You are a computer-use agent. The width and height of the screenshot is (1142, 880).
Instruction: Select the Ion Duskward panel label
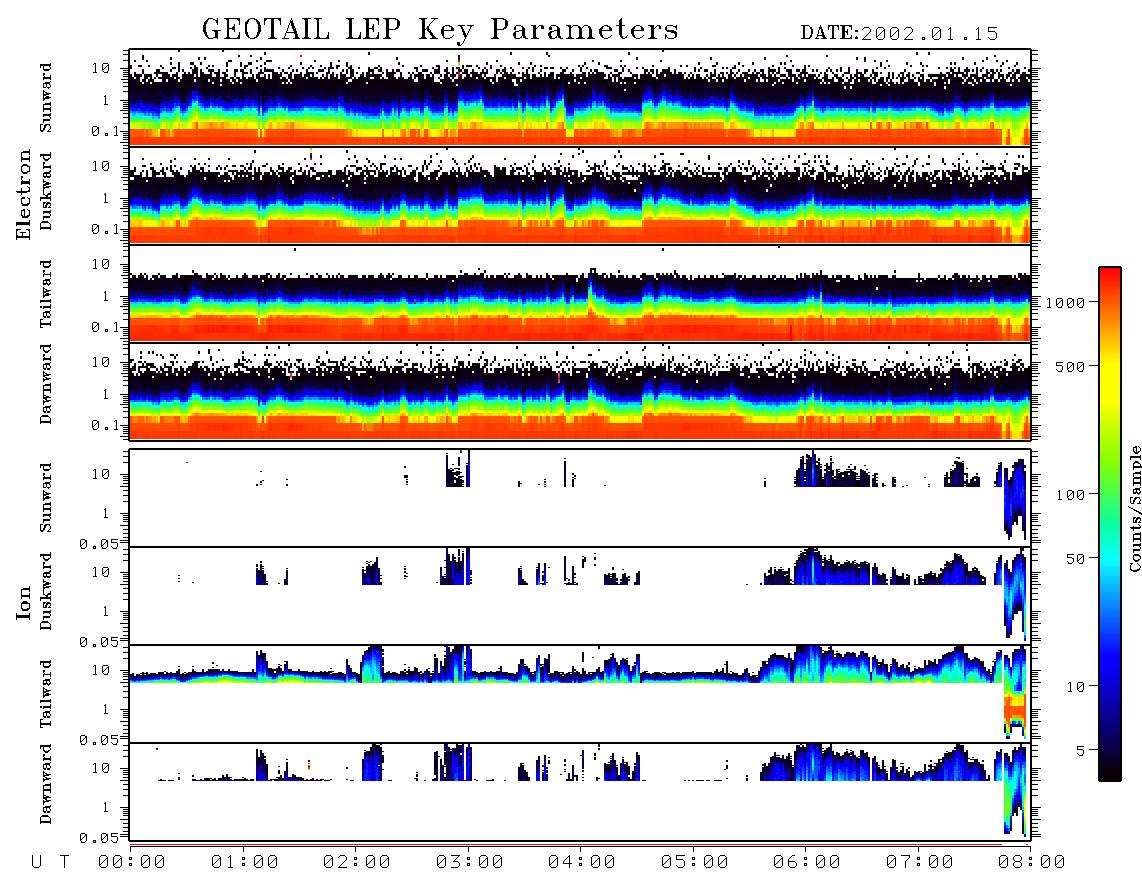point(46,592)
